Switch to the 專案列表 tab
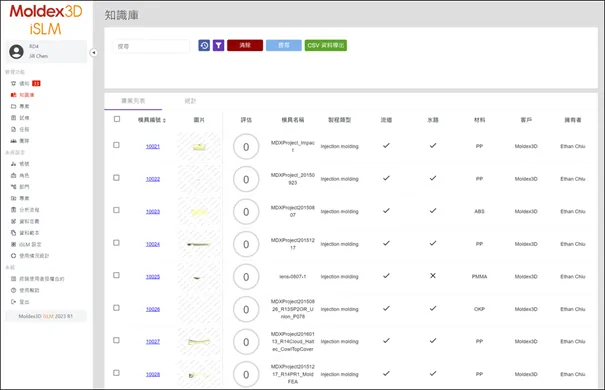The image size is (605, 390). [133, 101]
